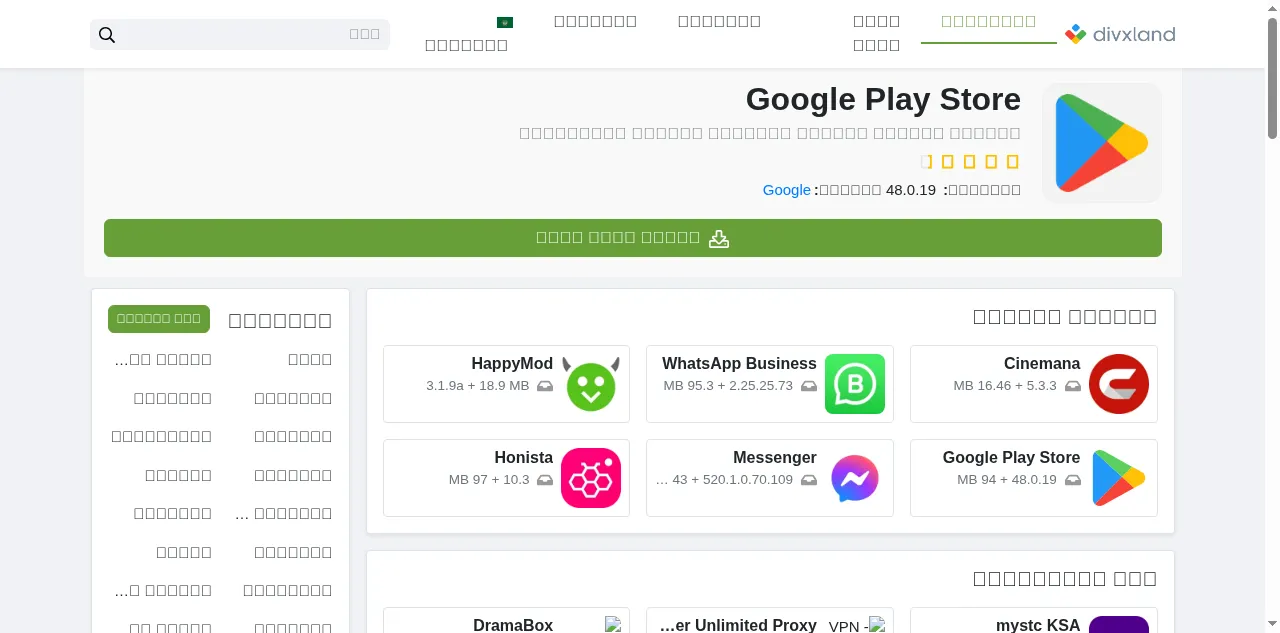Click the text "MB 95.3 + 2.25.25.73"
Screen dimensions: 1280x633
[728, 386]
